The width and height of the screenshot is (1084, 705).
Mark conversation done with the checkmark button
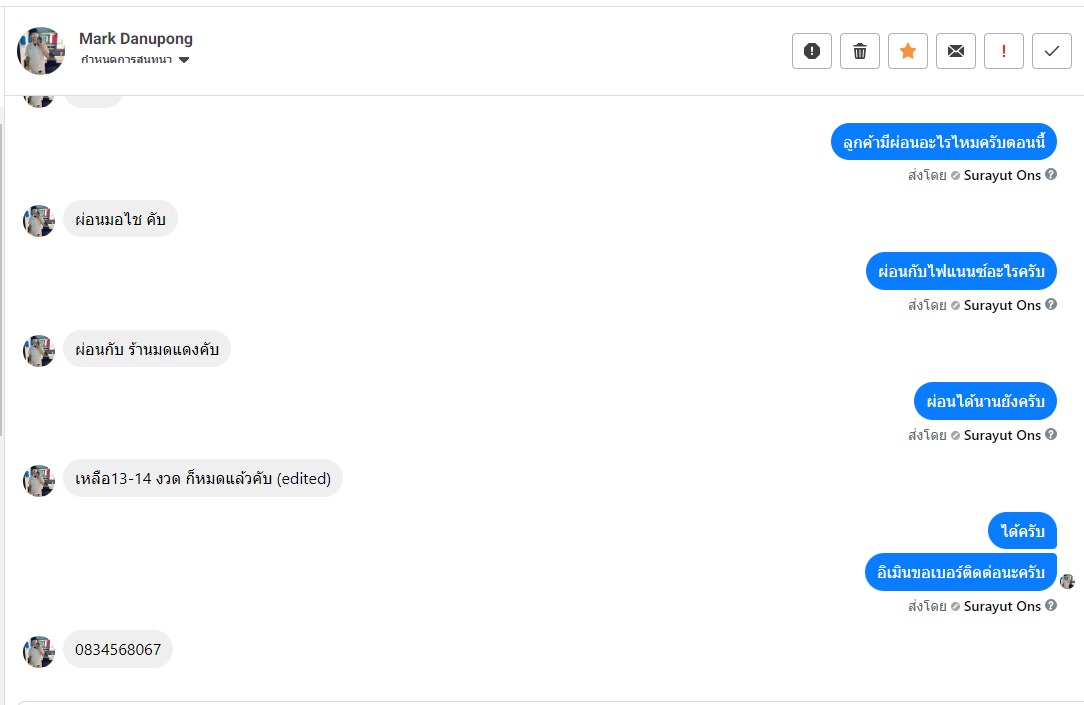click(x=1051, y=51)
